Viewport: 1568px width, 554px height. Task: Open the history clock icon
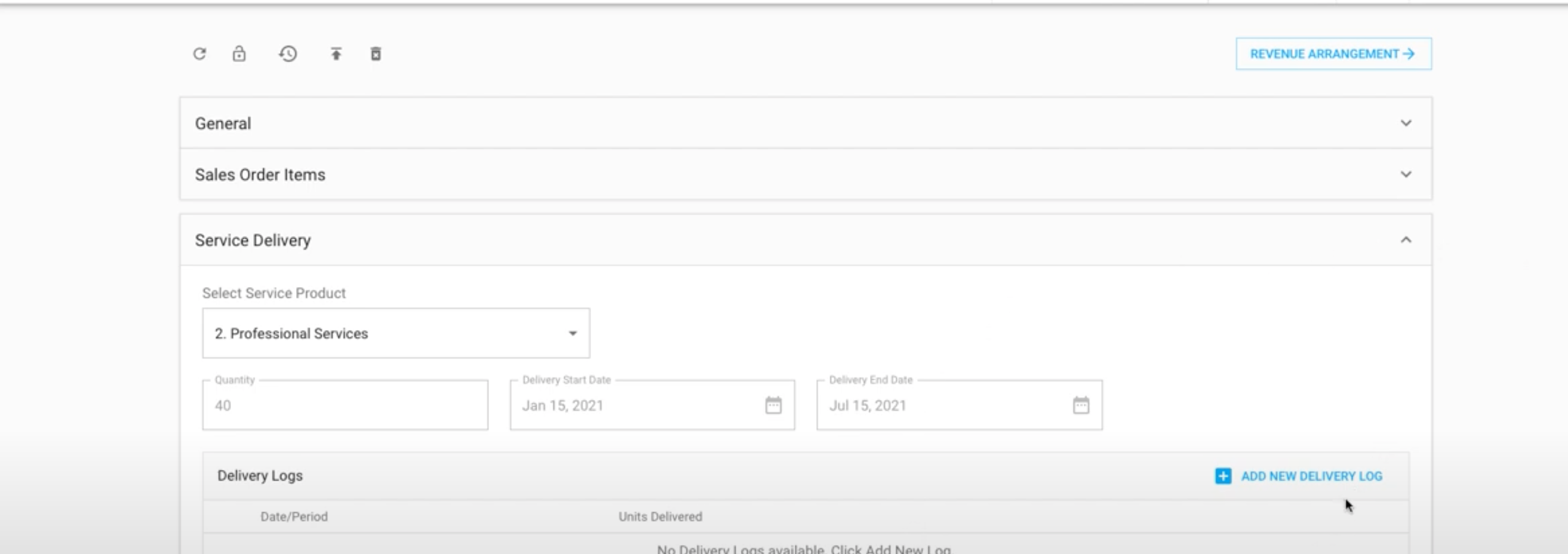click(288, 54)
